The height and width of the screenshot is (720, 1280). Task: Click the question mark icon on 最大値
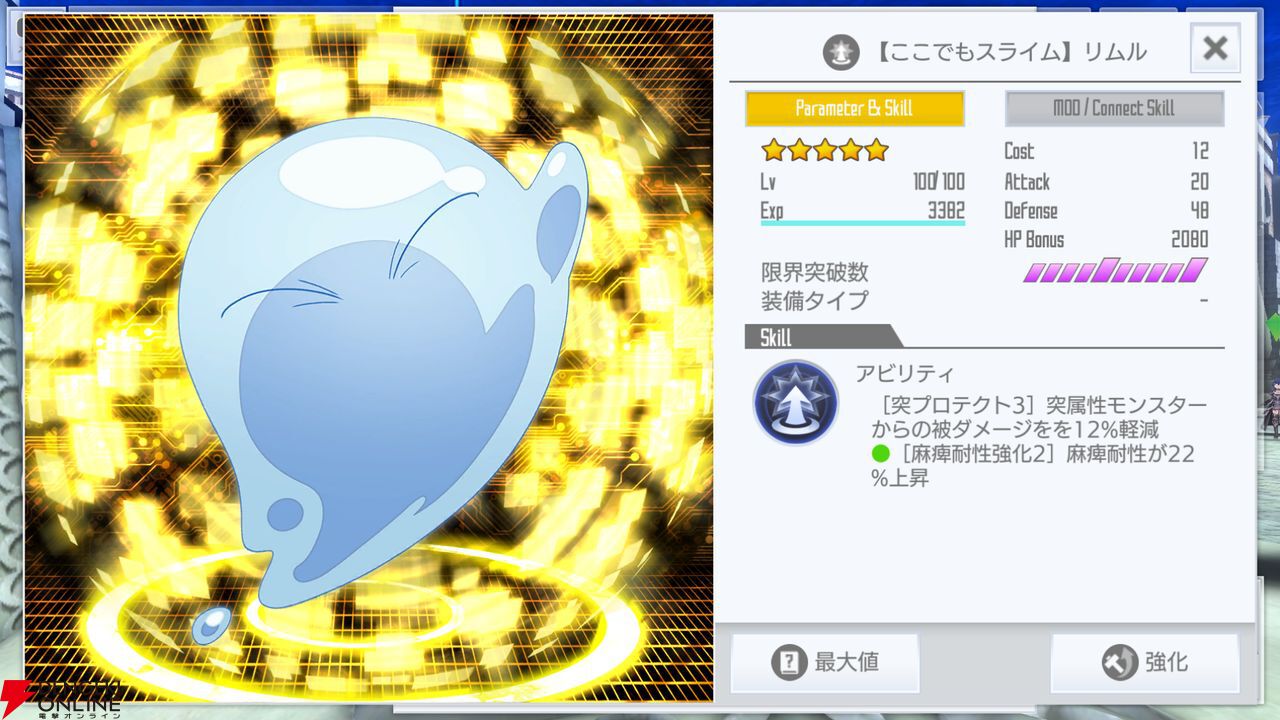pyautogui.click(x=789, y=662)
